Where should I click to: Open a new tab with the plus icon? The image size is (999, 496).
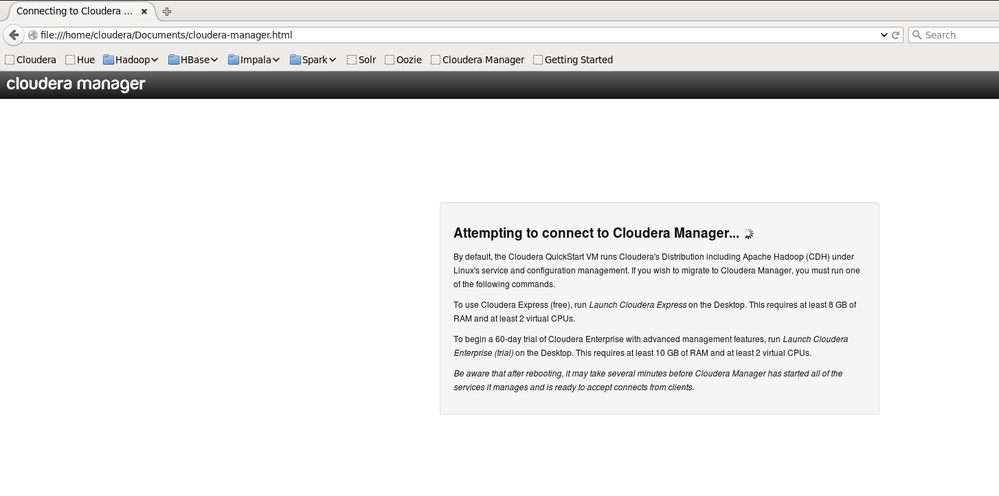(x=167, y=11)
